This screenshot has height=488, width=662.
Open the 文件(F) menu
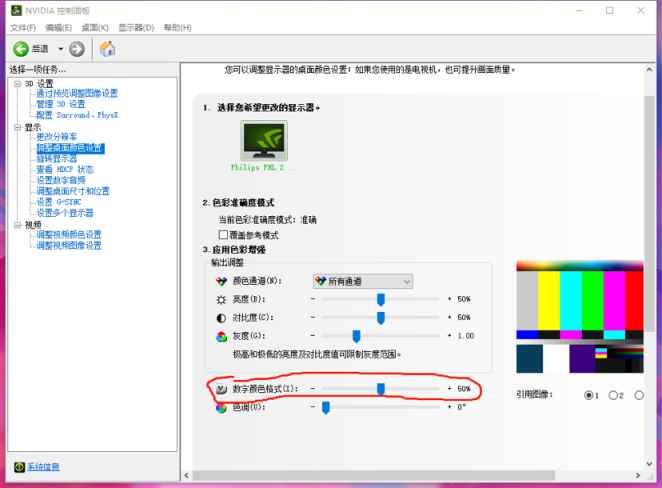(x=22, y=27)
